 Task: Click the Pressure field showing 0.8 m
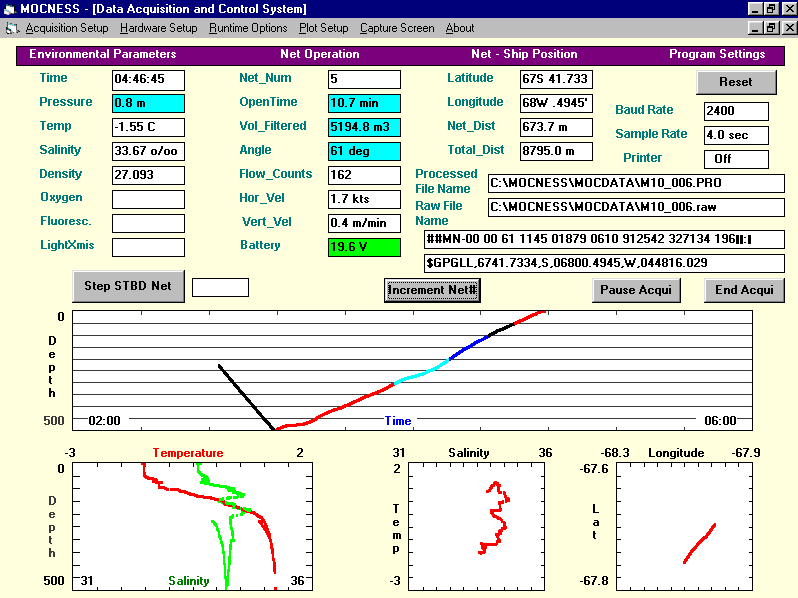(148, 103)
